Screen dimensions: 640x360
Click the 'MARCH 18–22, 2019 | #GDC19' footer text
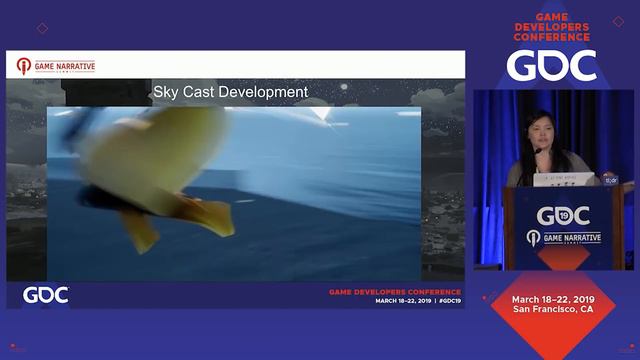(418, 301)
